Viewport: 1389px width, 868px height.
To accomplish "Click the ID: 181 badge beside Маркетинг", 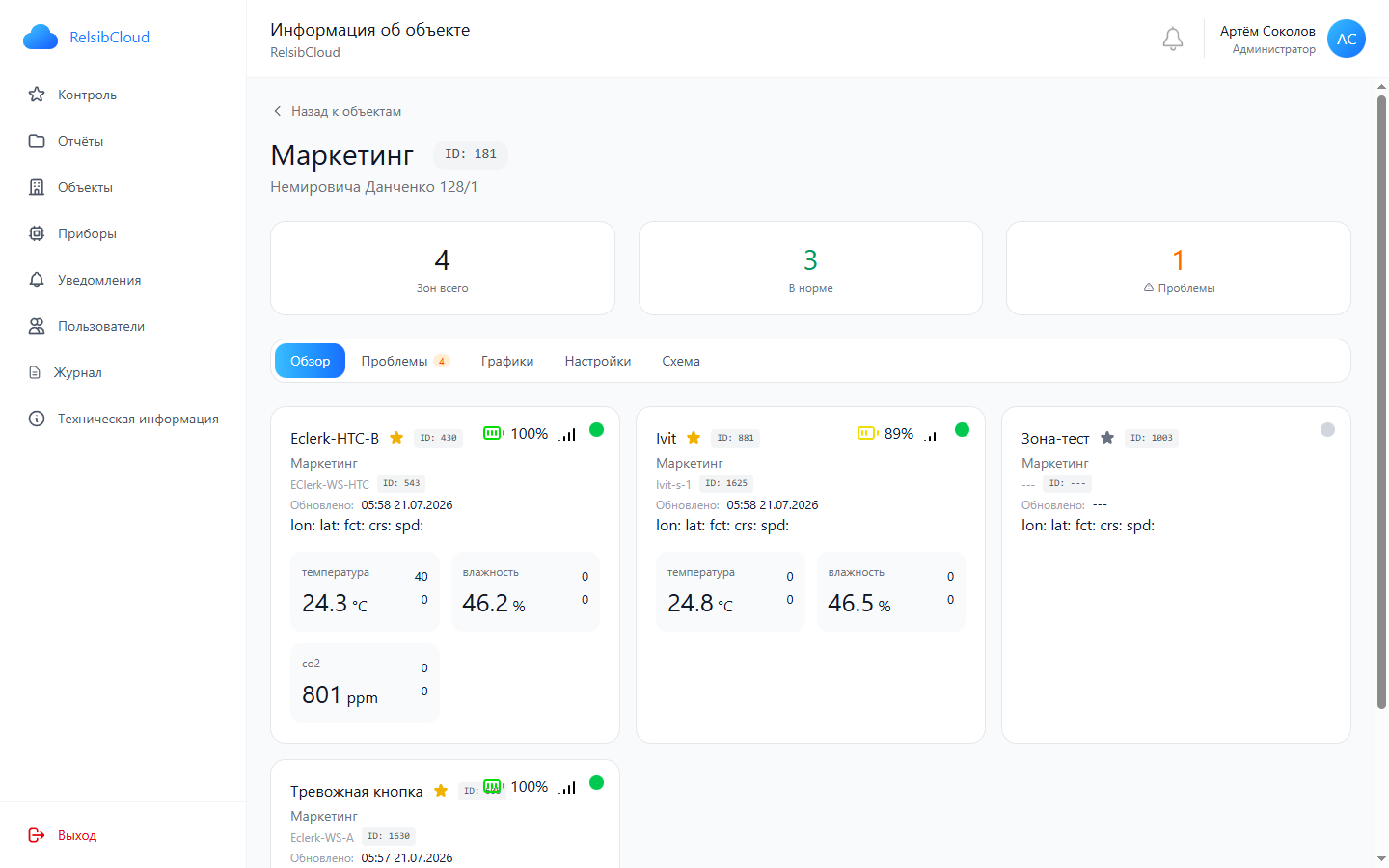I will (471, 154).
